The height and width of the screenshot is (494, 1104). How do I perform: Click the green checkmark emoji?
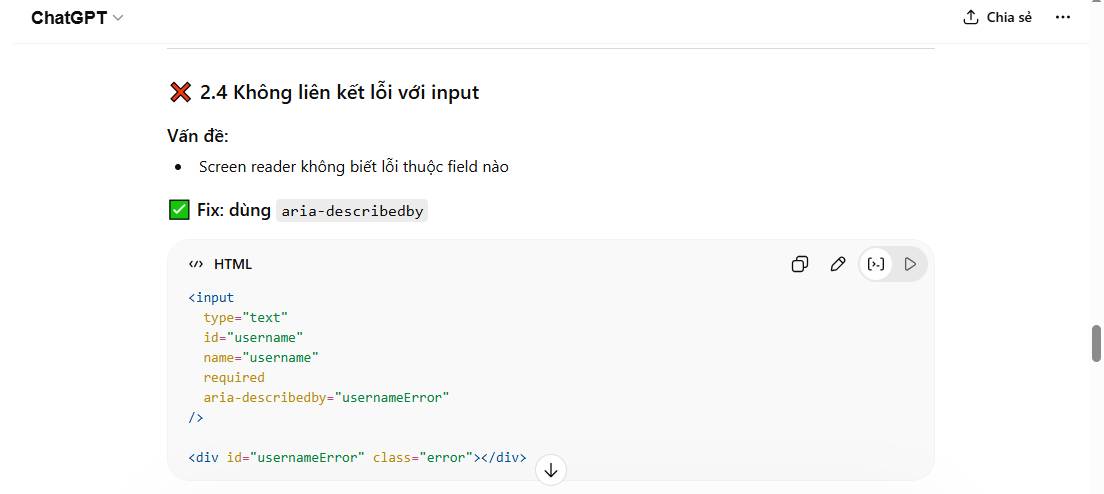click(179, 210)
